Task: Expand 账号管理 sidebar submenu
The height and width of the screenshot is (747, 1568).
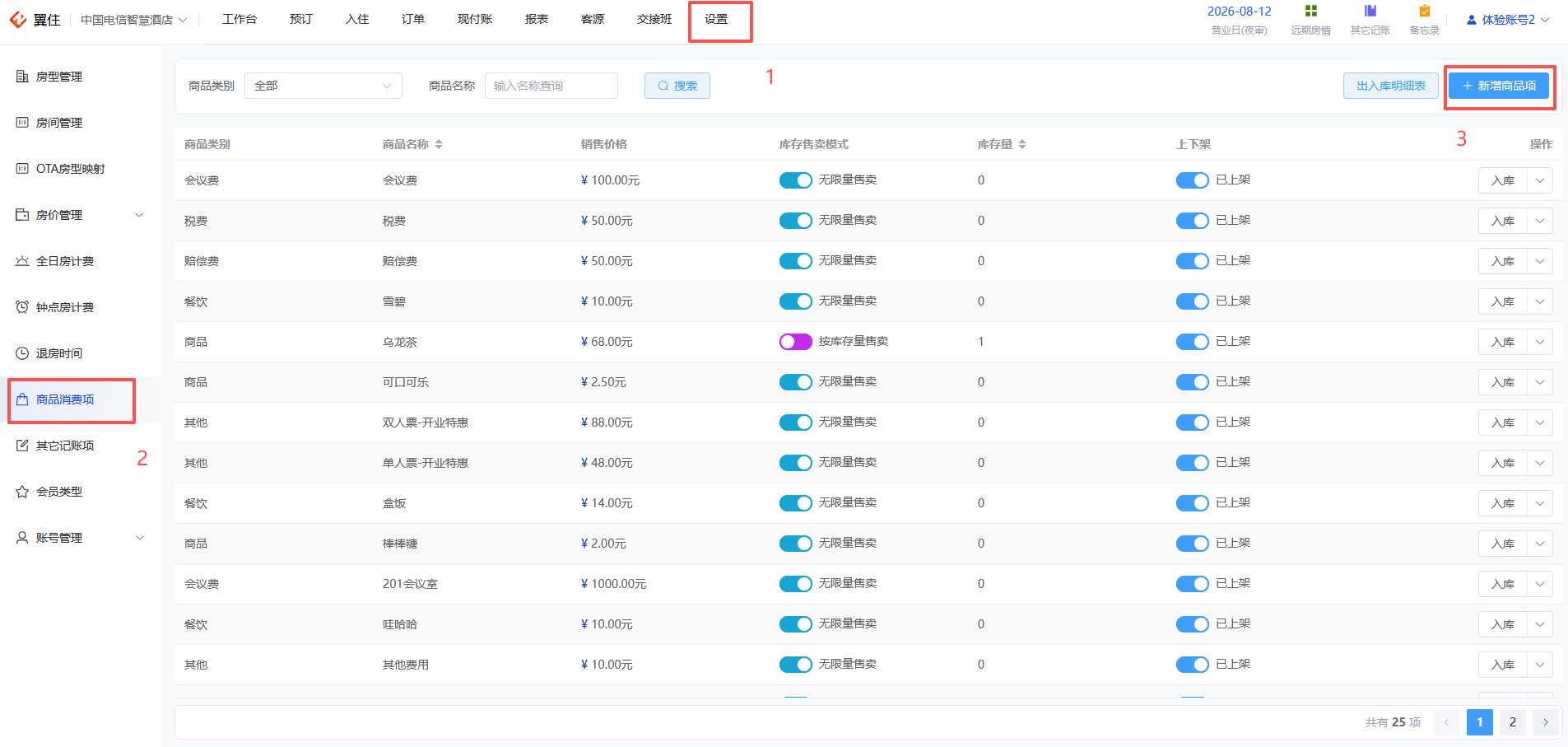Action: coord(139,538)
